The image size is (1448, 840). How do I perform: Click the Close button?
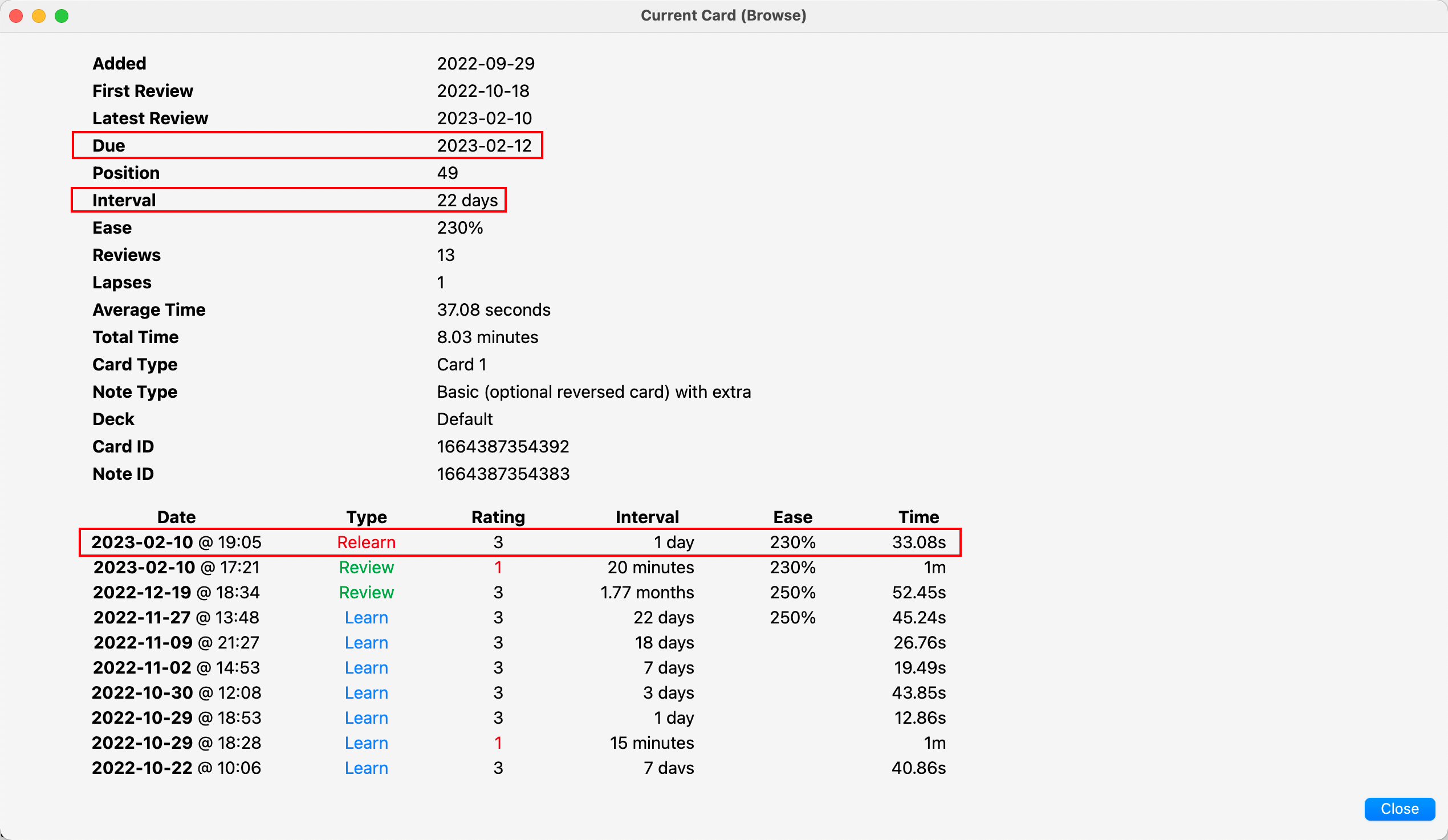click(1399, 809)
